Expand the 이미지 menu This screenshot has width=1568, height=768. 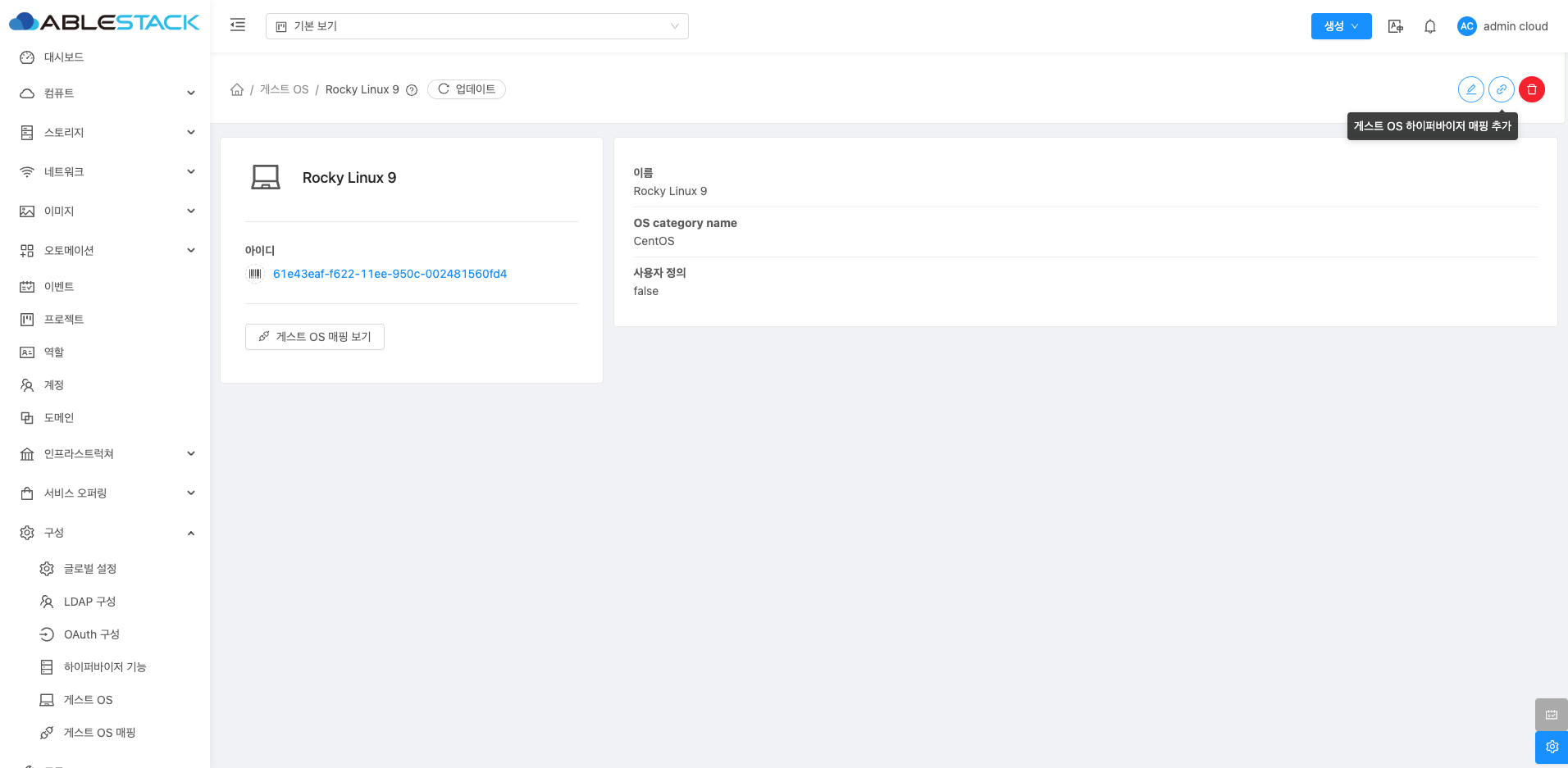[105, 211]
